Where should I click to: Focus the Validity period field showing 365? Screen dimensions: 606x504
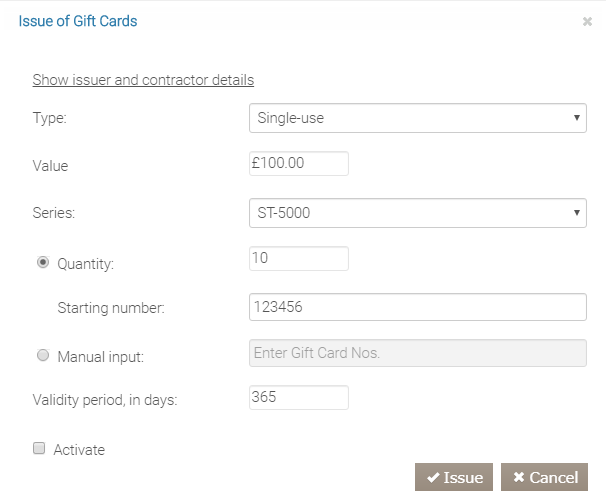pos(298,397)
